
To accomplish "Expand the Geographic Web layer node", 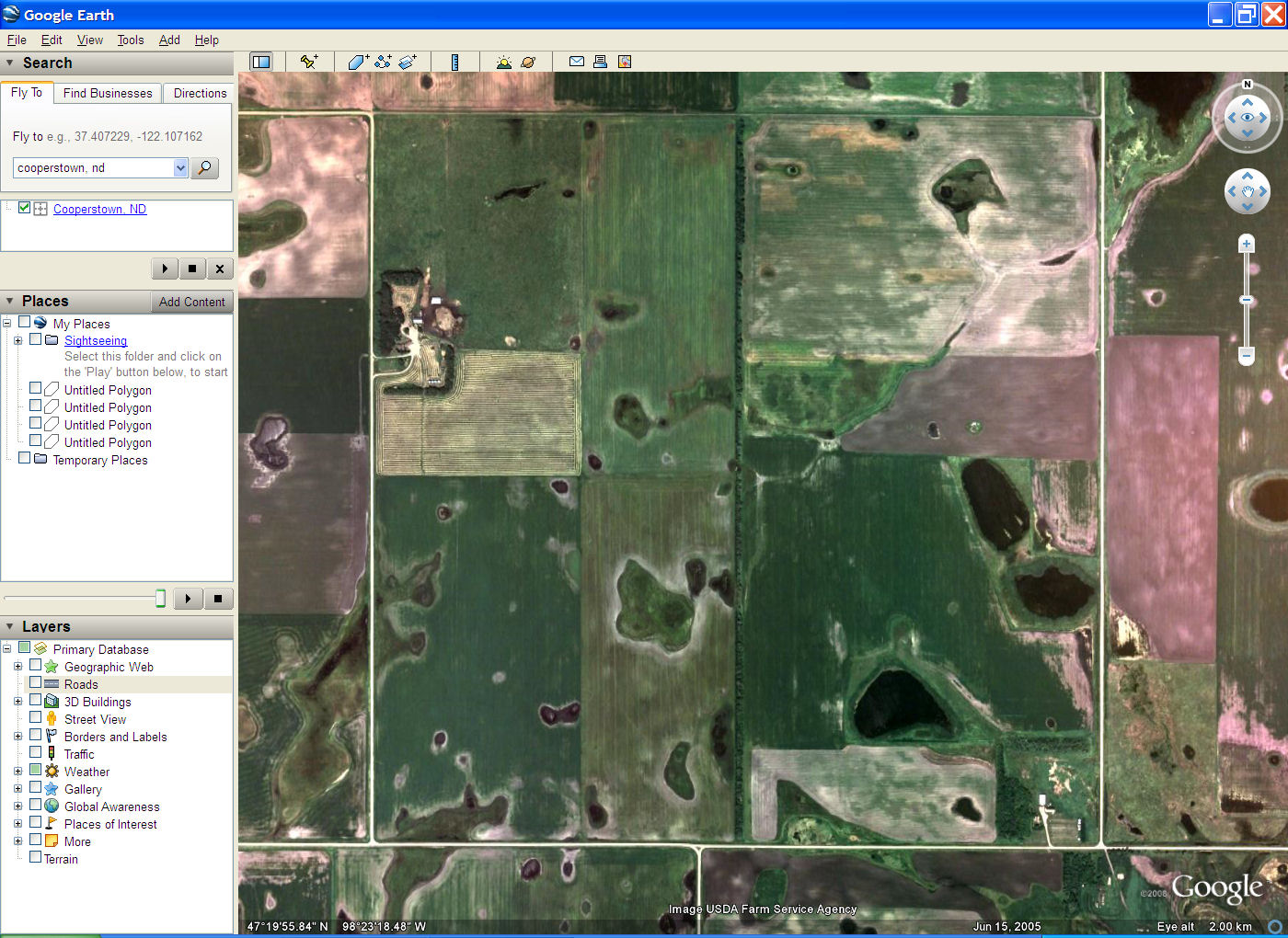I will pyautogui.click(x=17, y=667).
